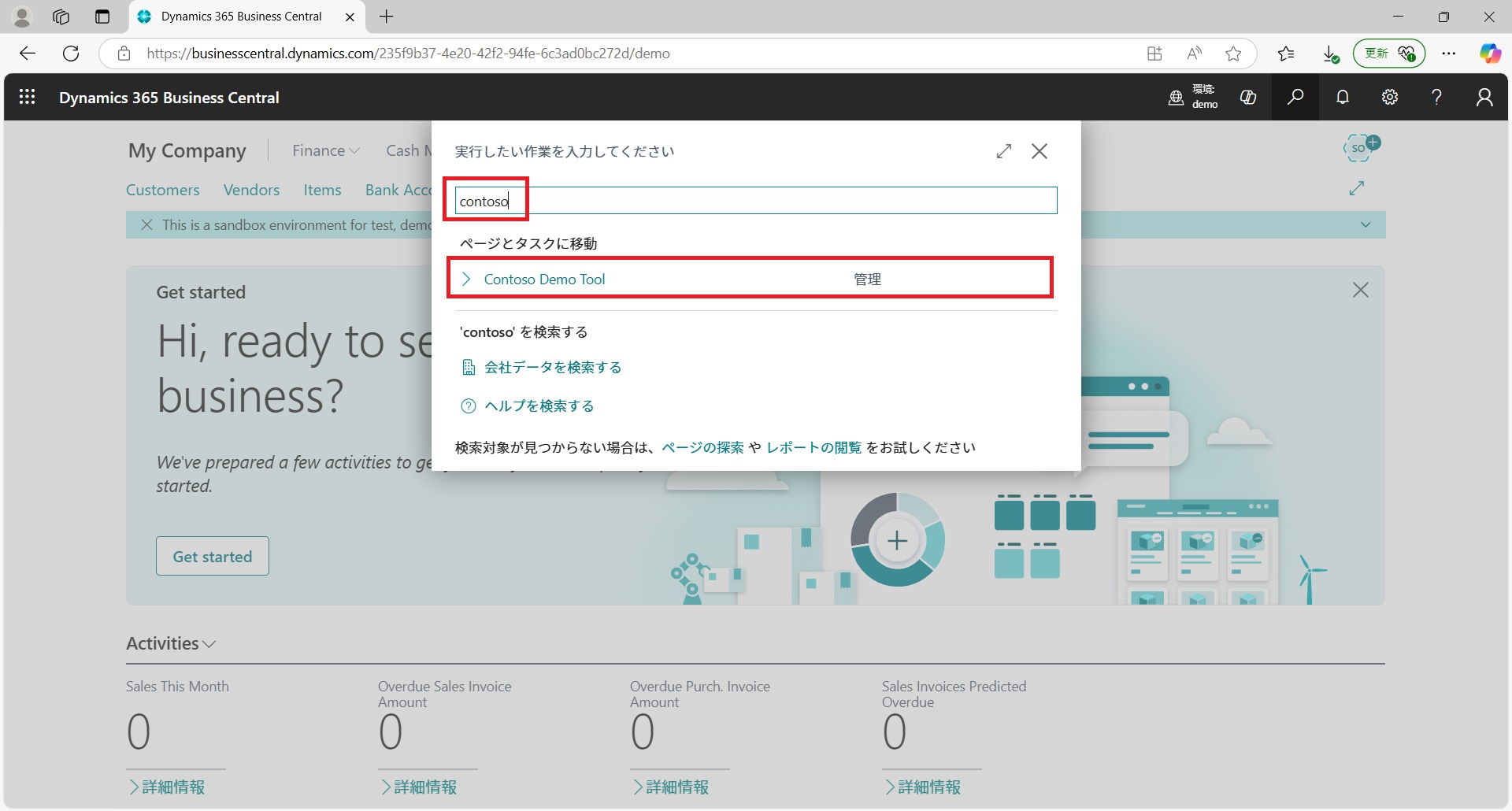The image size is (1512, 811).
Task: Select the Contoso Demo Tool search result
Action: (544, 279)
